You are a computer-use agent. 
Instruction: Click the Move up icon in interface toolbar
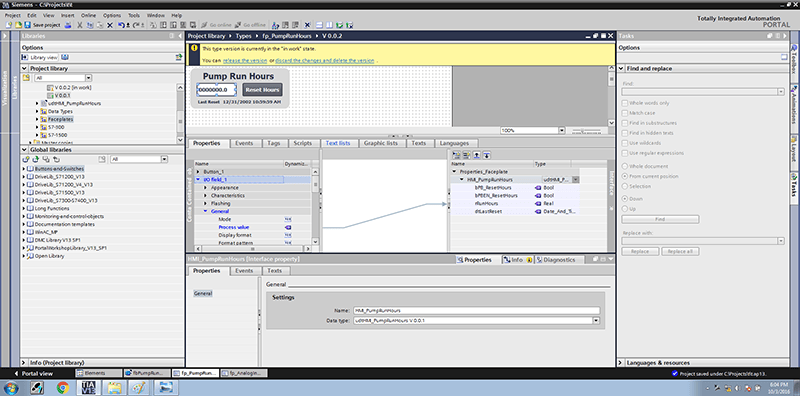point(477,155)
